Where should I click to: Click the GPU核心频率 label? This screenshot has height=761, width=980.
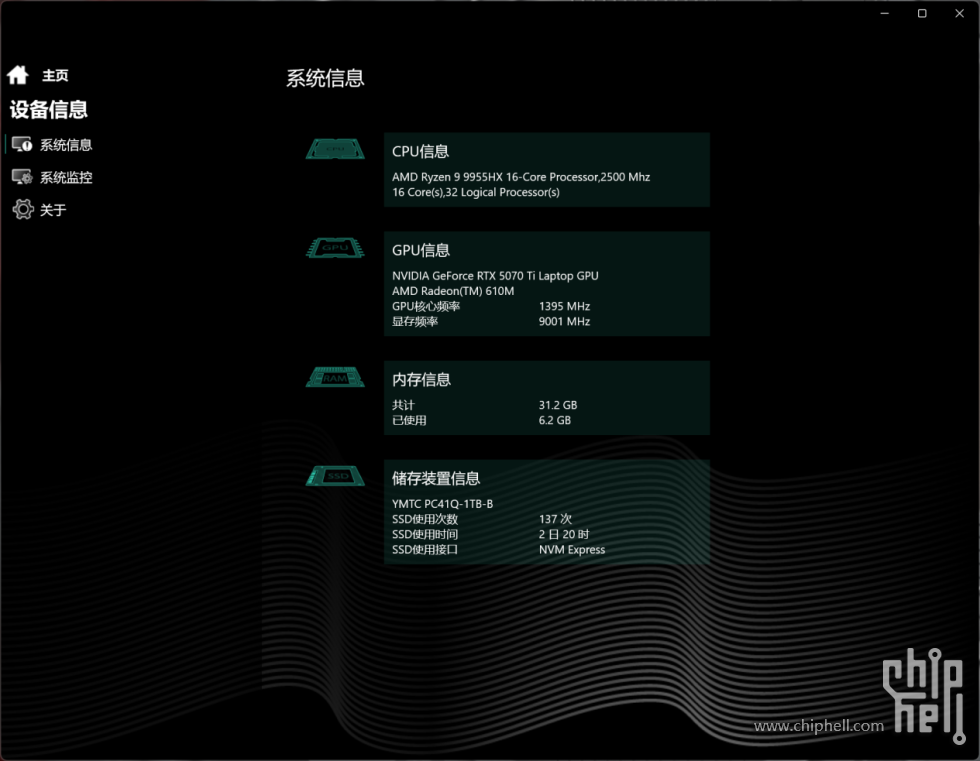pos(426,306)
